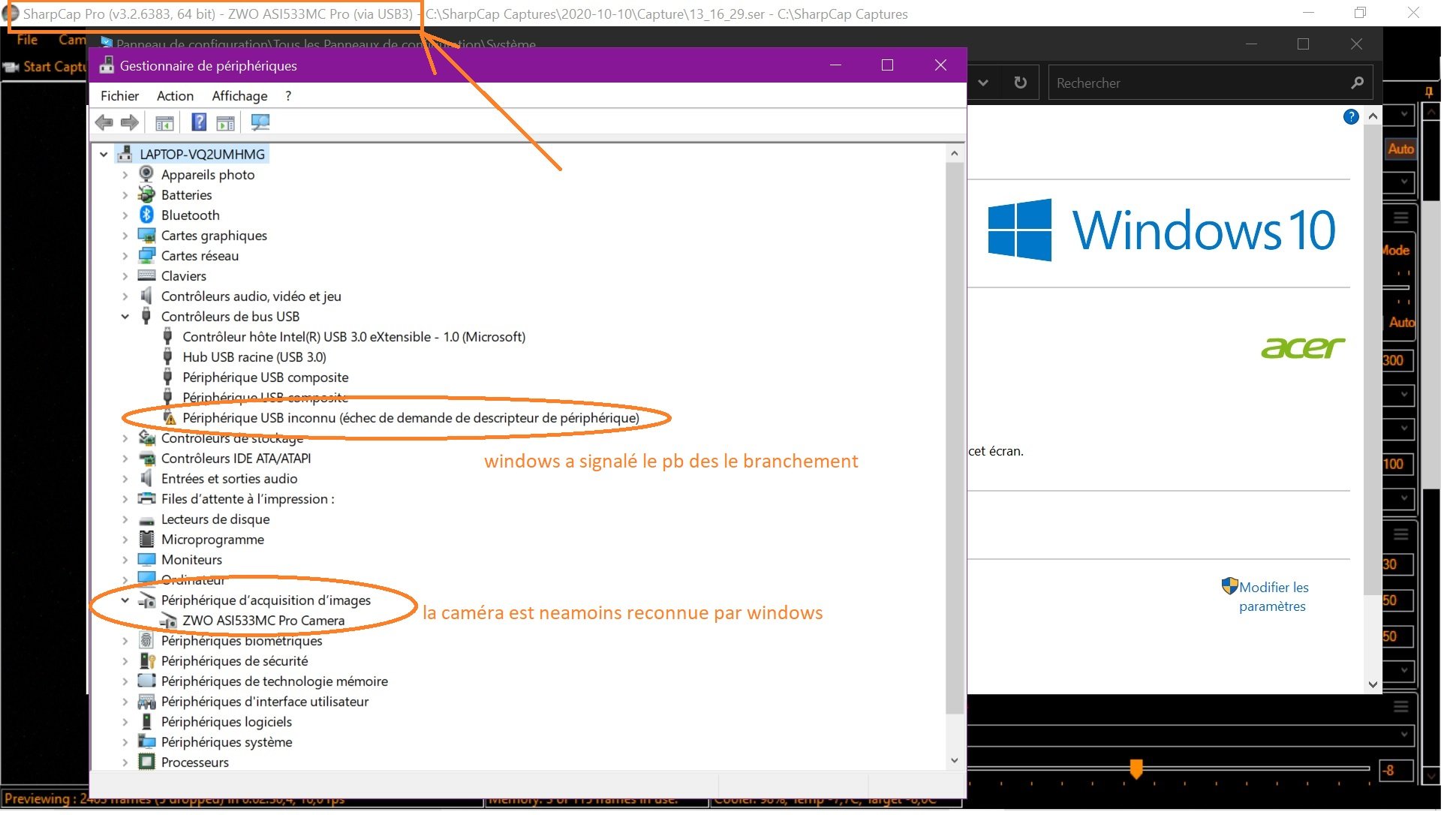Click the refresh icon beside Rechercher box
This screenshot has height=815, width=1456.
pos(1020,83)
